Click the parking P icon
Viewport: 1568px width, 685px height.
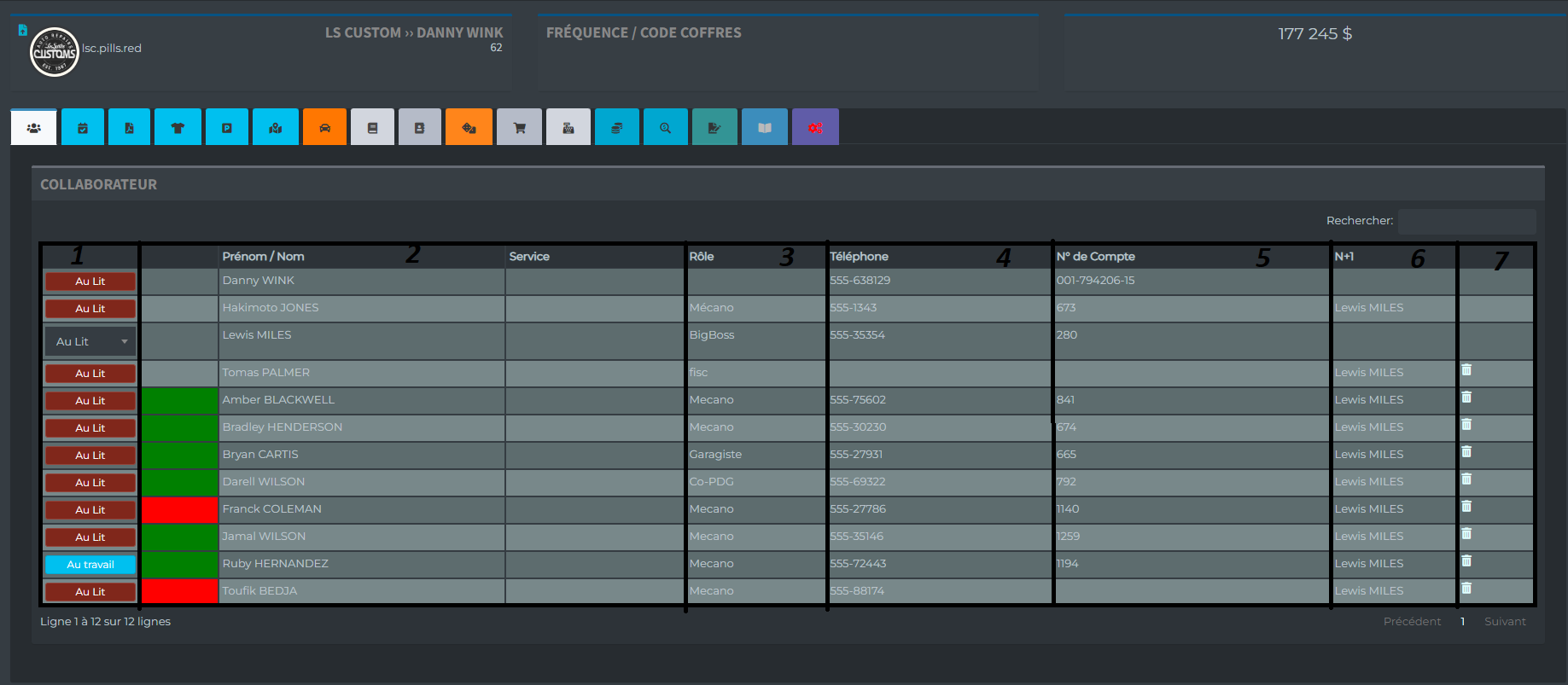click(x=227, y=127)
